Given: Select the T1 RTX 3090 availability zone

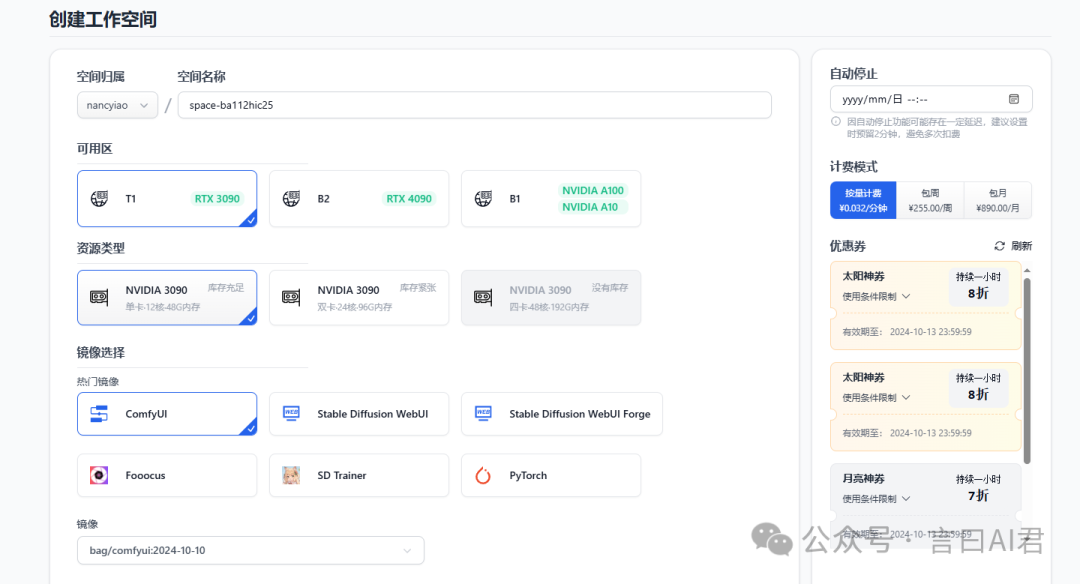Looking at the screenshot, I should point(167,198).
